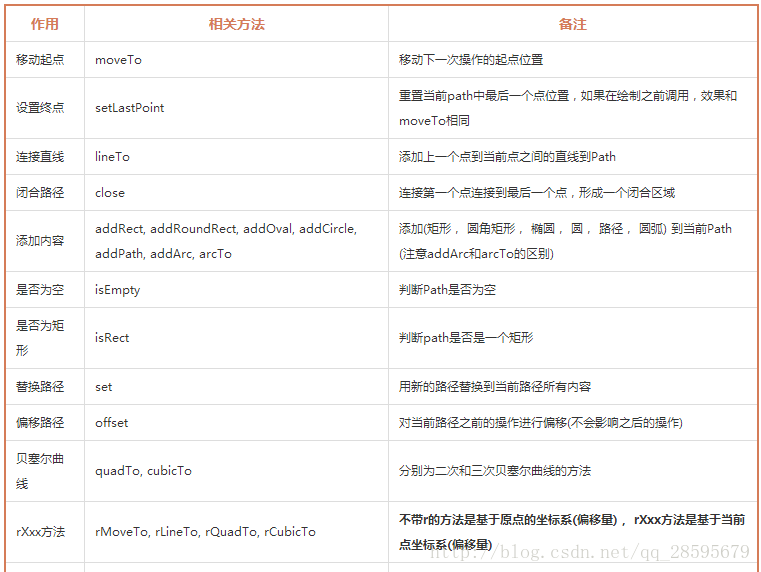Viewport: 761px width, 572px height.
Task: Click the isRect method text
Action: tap(112, 338)
